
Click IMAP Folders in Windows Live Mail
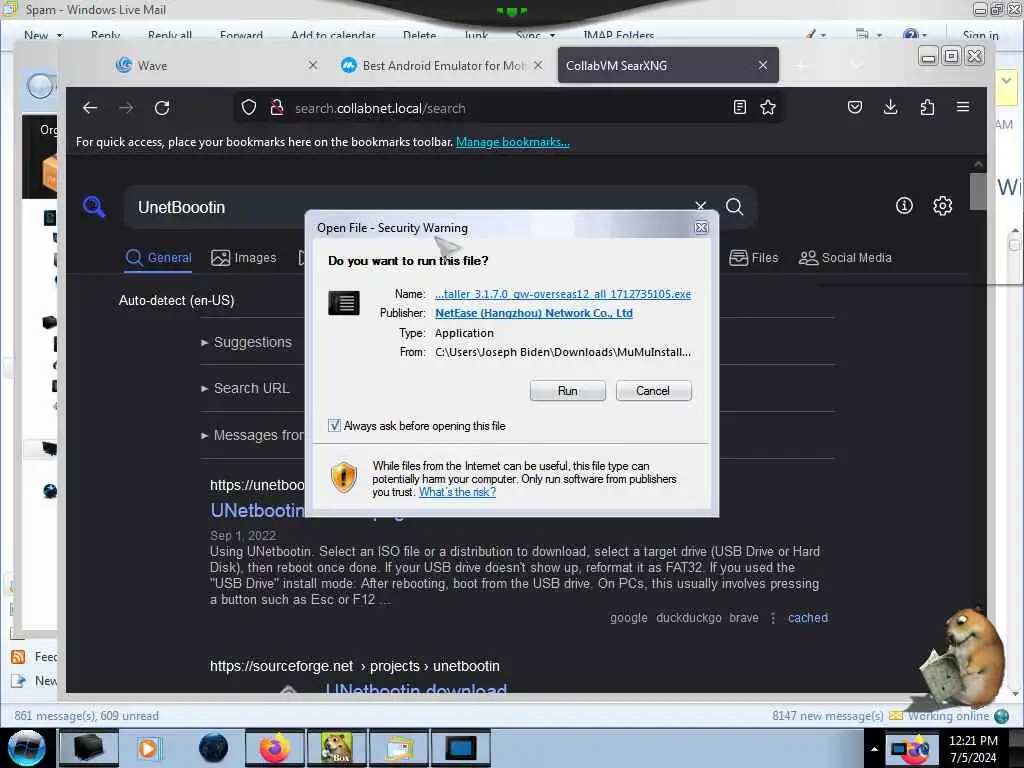[618, 35]
